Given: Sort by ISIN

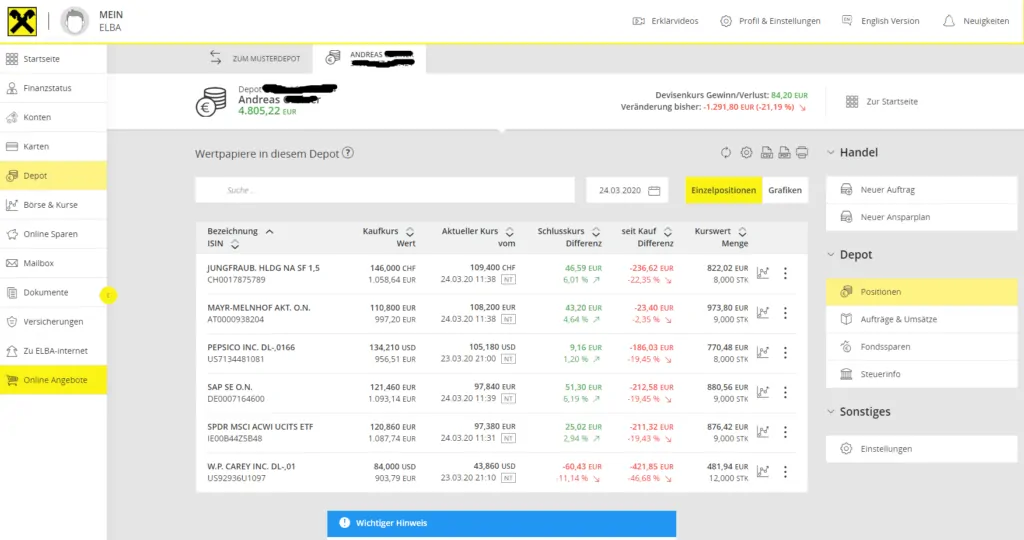Looking at the screenshot, I should [223, 244].
